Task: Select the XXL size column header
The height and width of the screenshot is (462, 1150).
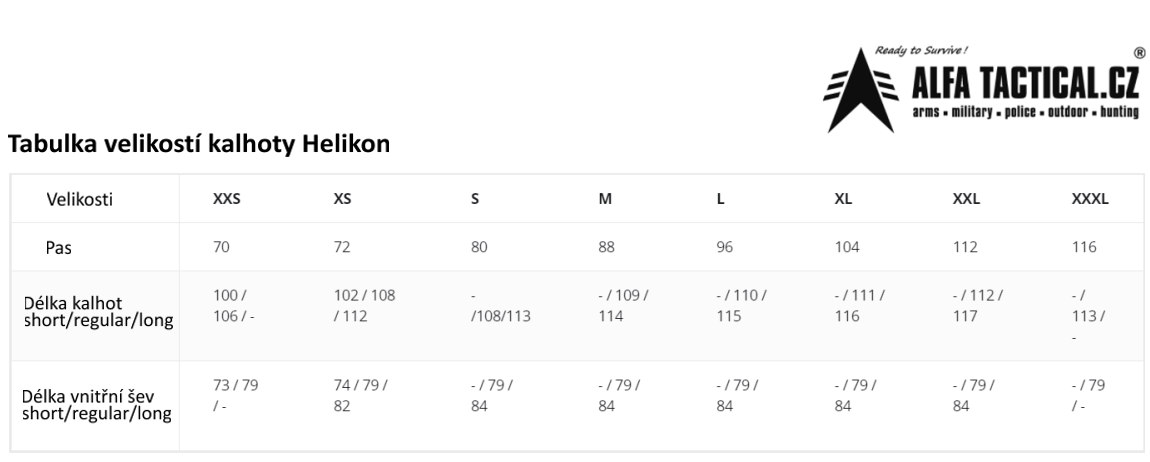Action: pos(966,199)
